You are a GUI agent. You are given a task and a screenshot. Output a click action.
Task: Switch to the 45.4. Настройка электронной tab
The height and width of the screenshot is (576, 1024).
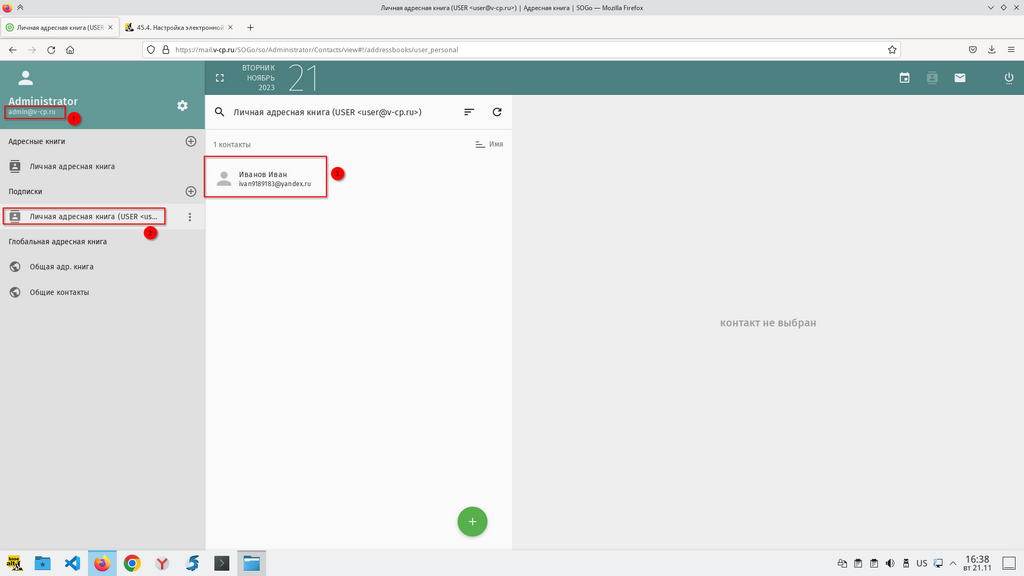(x=178, y=27)
